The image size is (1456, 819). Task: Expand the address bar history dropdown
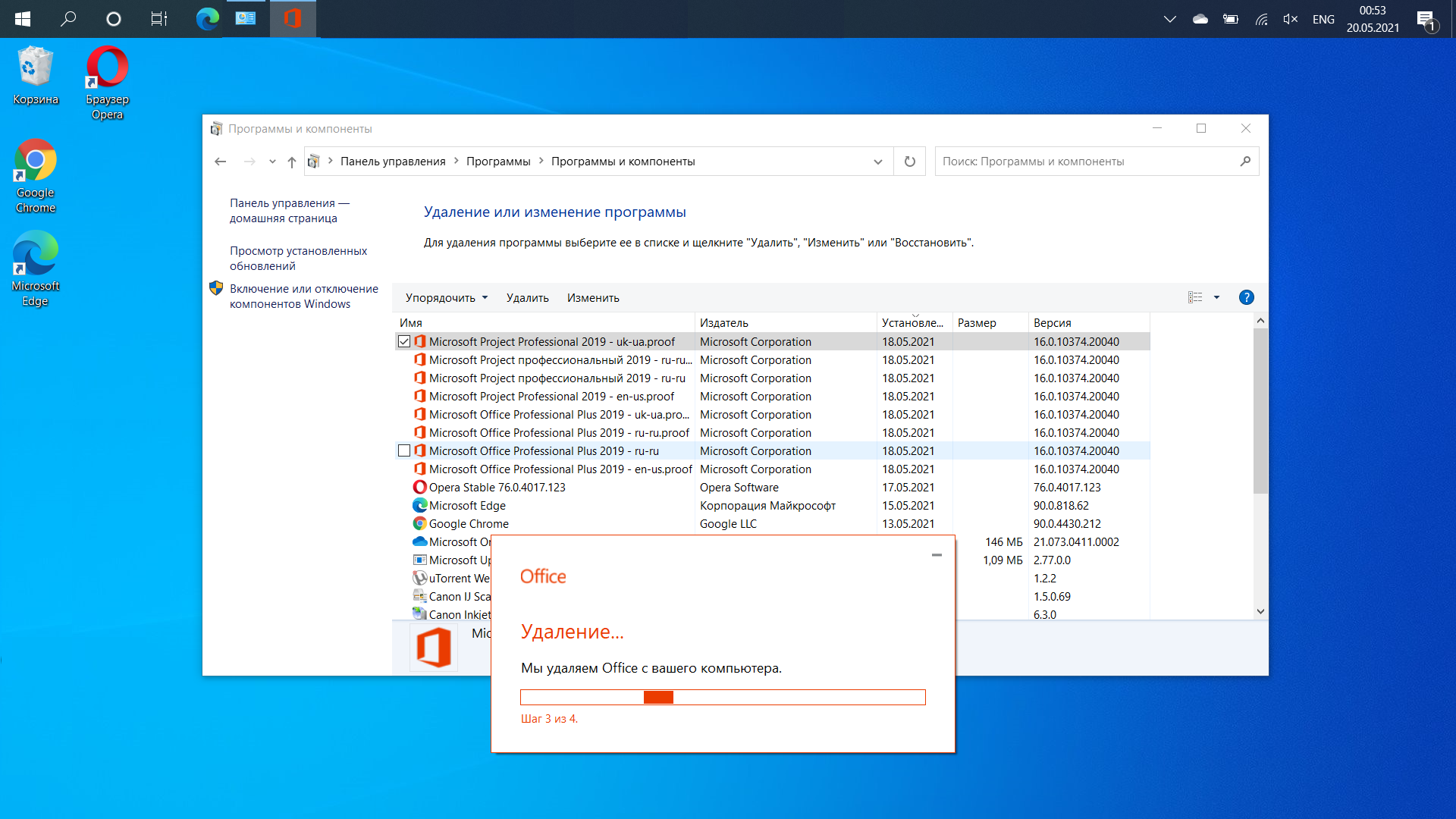878,162
